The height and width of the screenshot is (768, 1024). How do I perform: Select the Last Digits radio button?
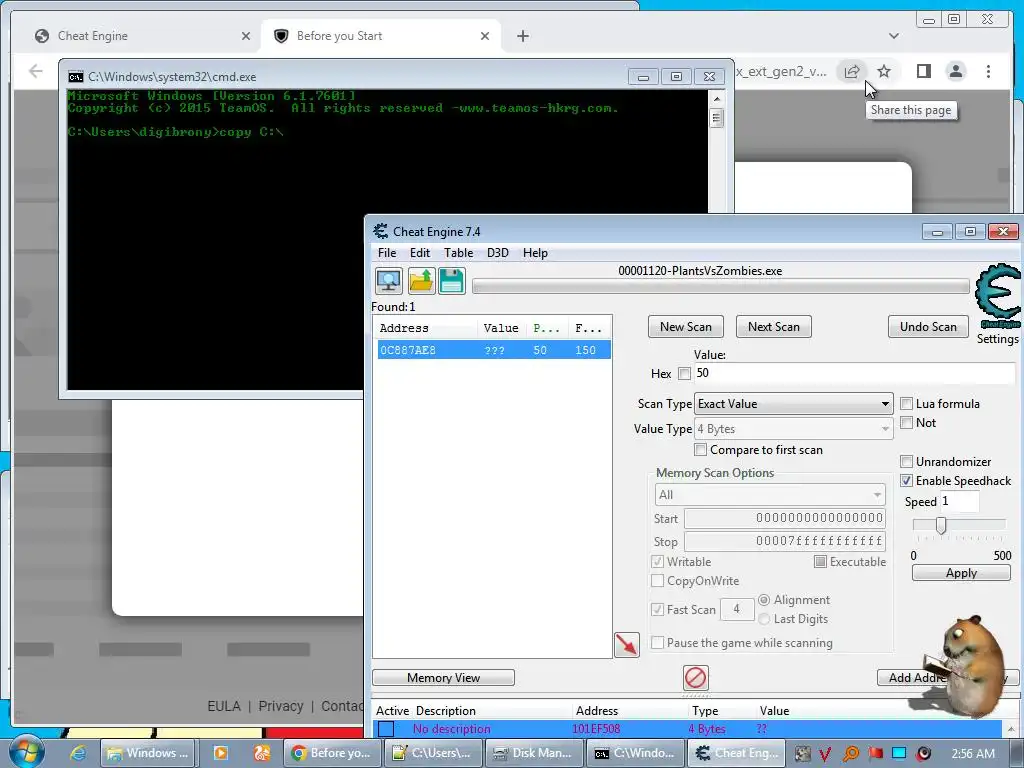[764, 618]
